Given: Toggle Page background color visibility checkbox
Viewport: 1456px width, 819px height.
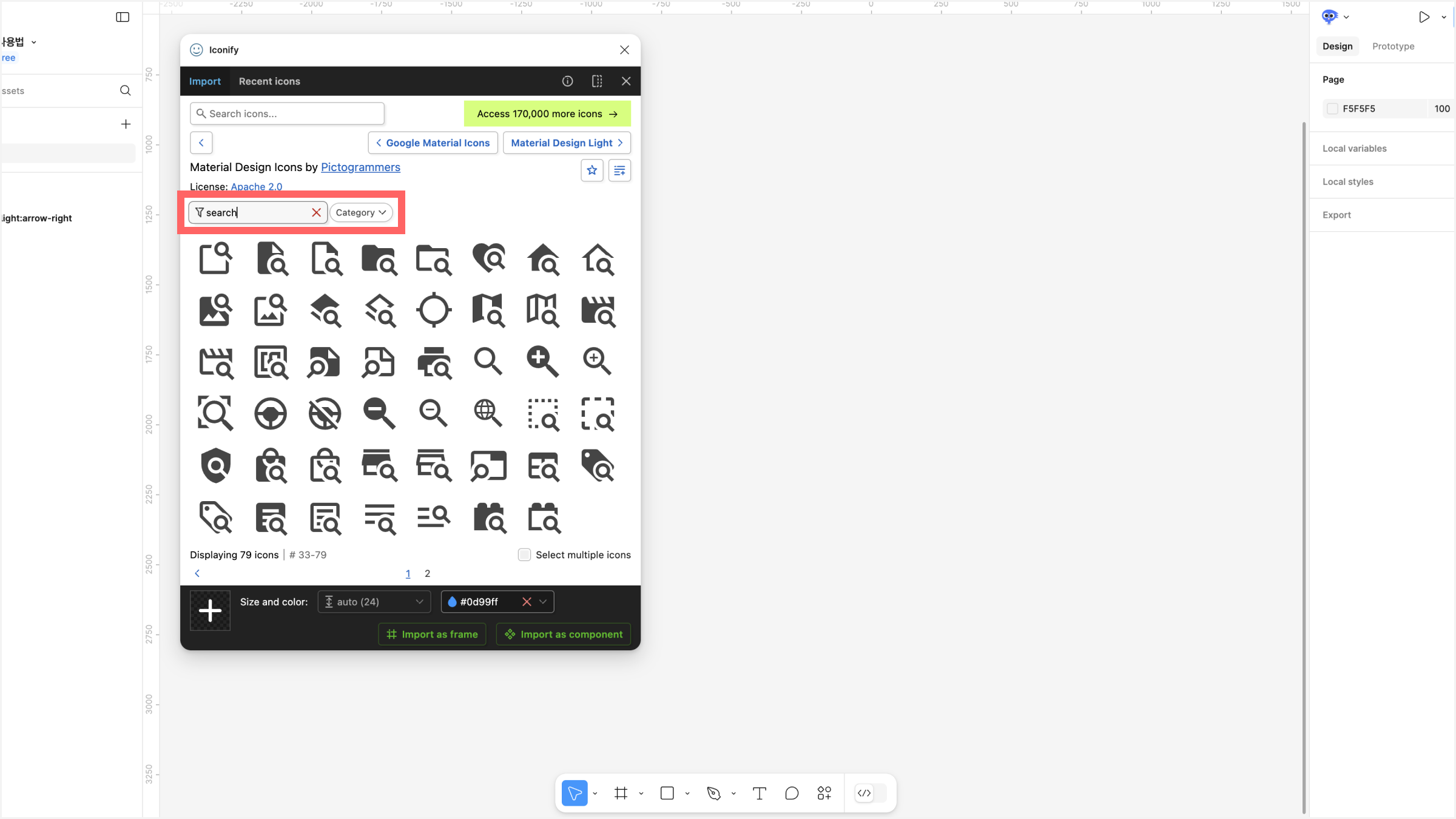Looking at the screenshot, I should 1332,109.
